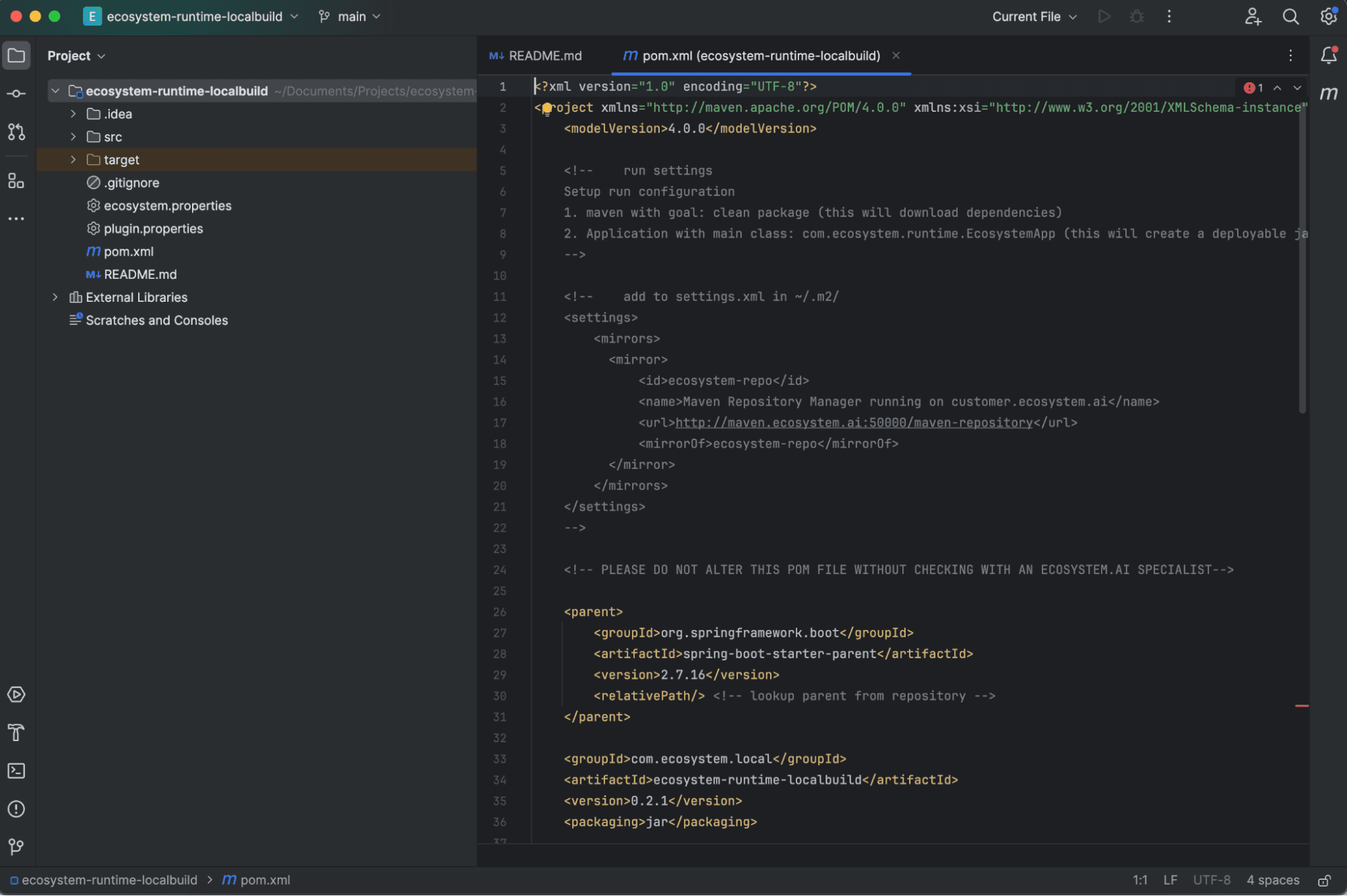Change the 4 spaces indent setting

1272,880
